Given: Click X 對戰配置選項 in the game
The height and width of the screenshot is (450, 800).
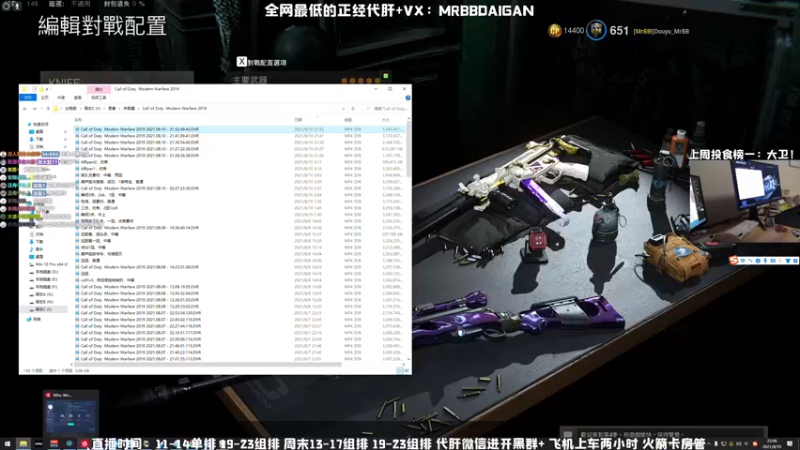Looking at the screenshot, I should [262, 62].
